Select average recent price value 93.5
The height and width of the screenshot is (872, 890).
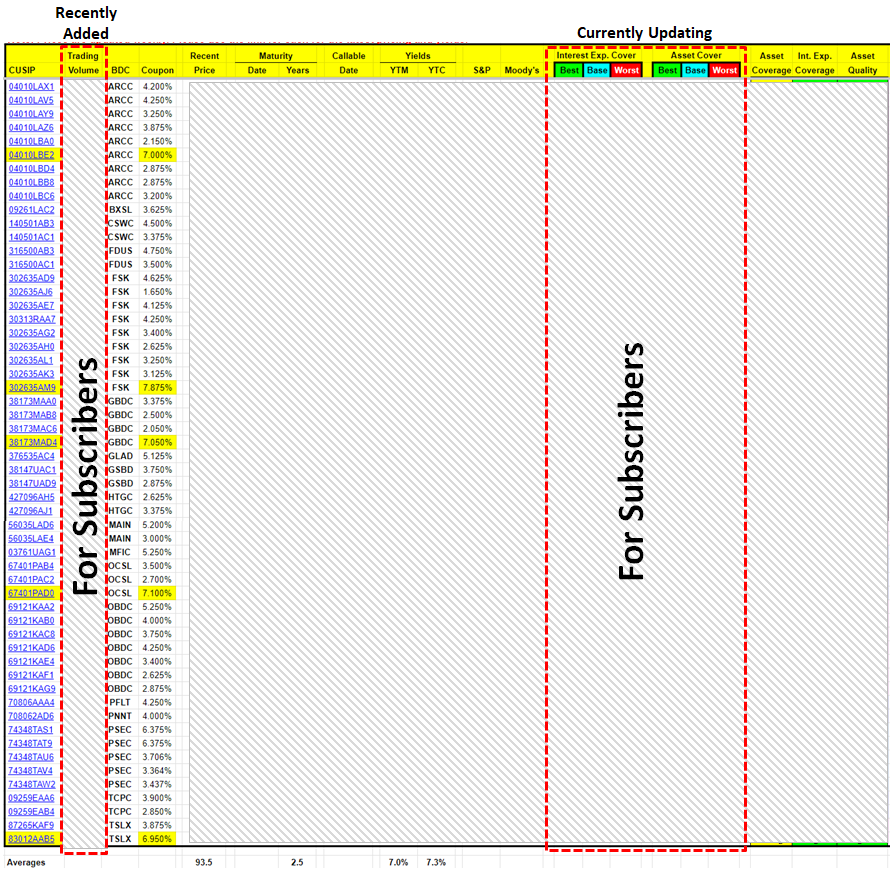(x=204, y=862)
